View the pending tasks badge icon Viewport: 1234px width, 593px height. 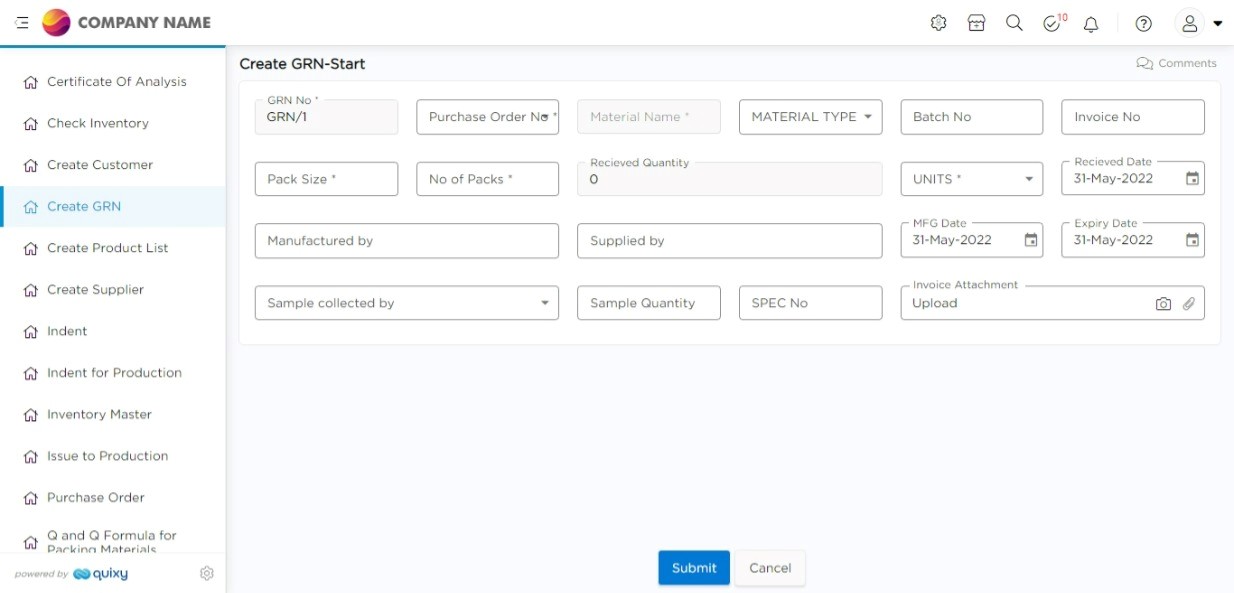1052,22
